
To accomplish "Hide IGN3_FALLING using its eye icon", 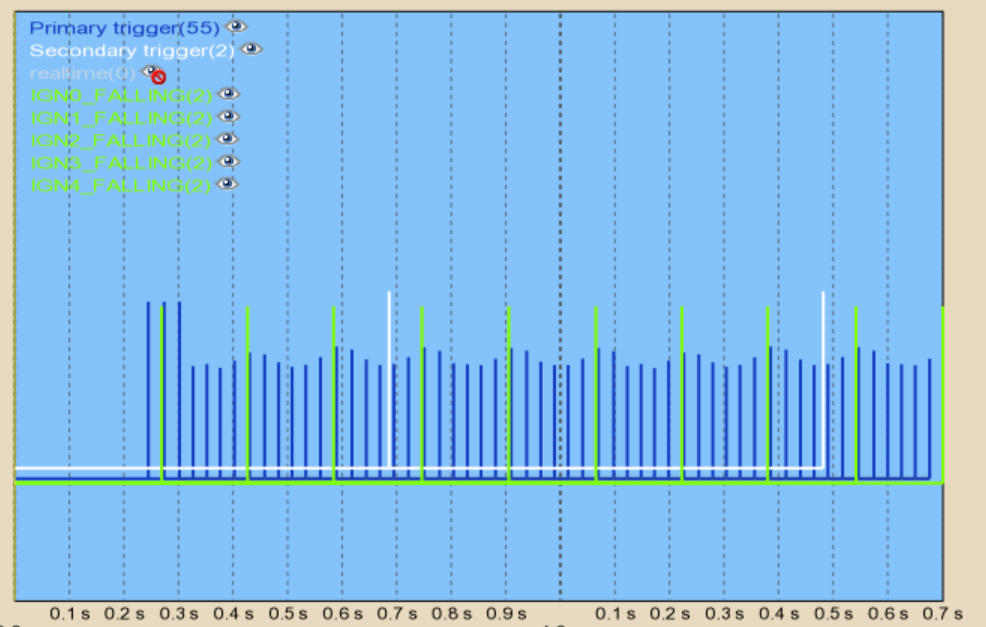I will [x=227, y=162].
